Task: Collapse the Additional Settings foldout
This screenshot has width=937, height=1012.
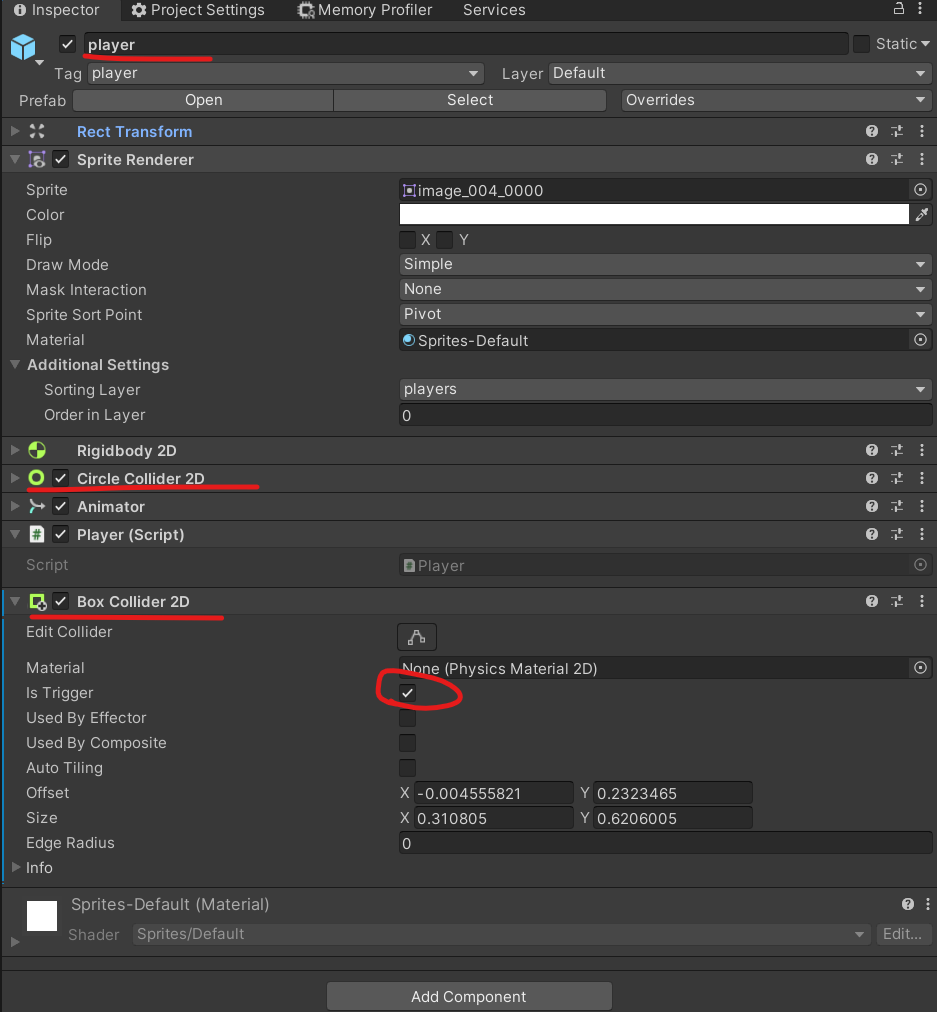Action: point(15,365)
